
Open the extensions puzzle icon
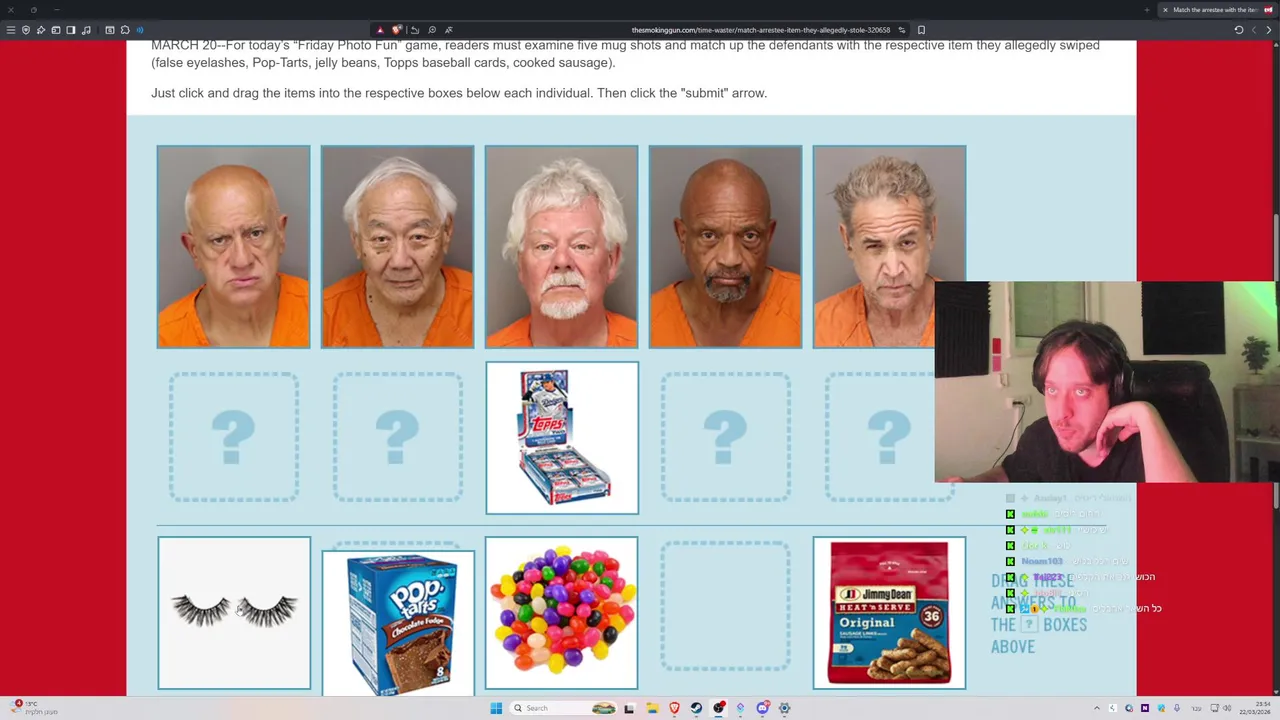(x=125, y=30)
